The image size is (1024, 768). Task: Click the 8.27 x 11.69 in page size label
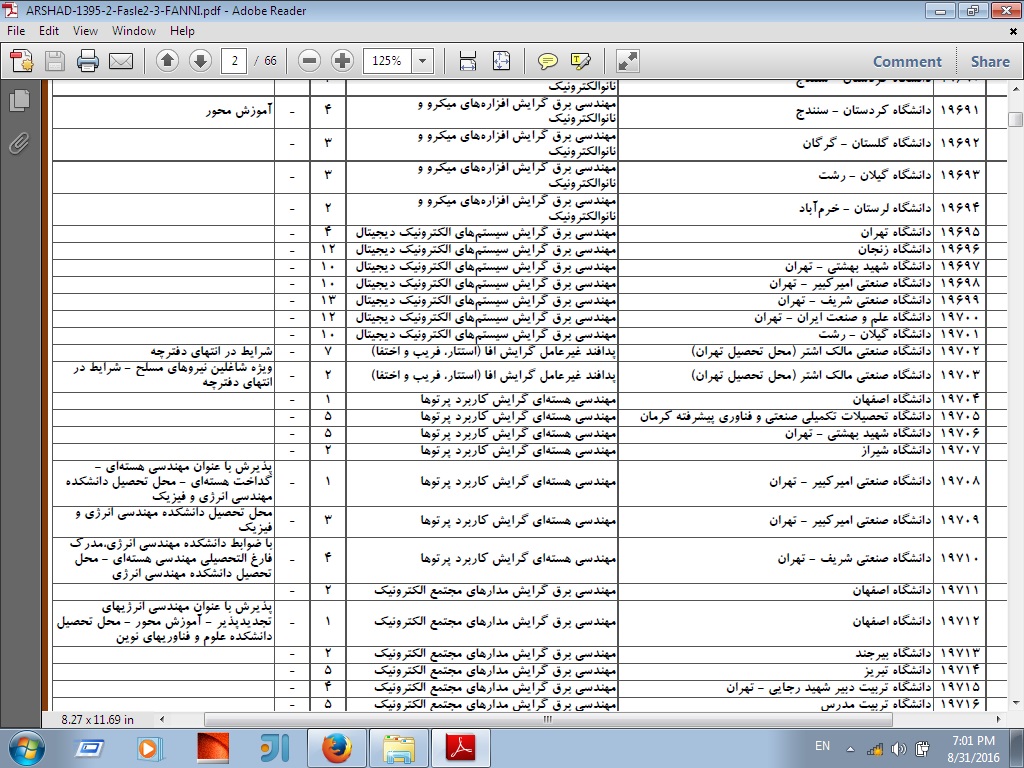tap(97, 719)
